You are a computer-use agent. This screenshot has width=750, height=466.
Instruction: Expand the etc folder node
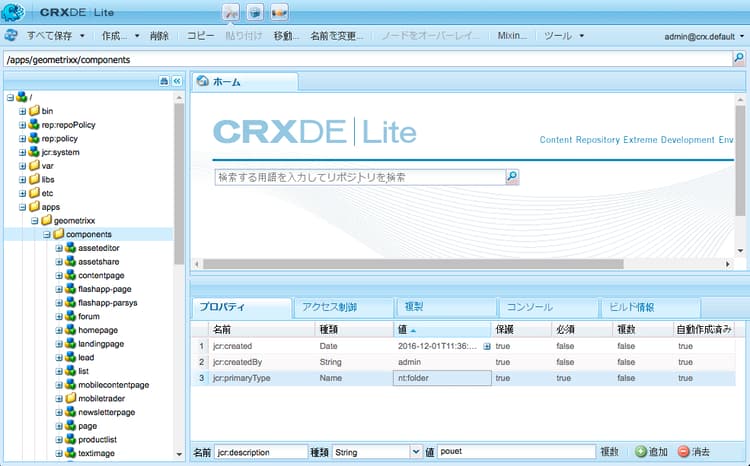(x=22, y=193)
